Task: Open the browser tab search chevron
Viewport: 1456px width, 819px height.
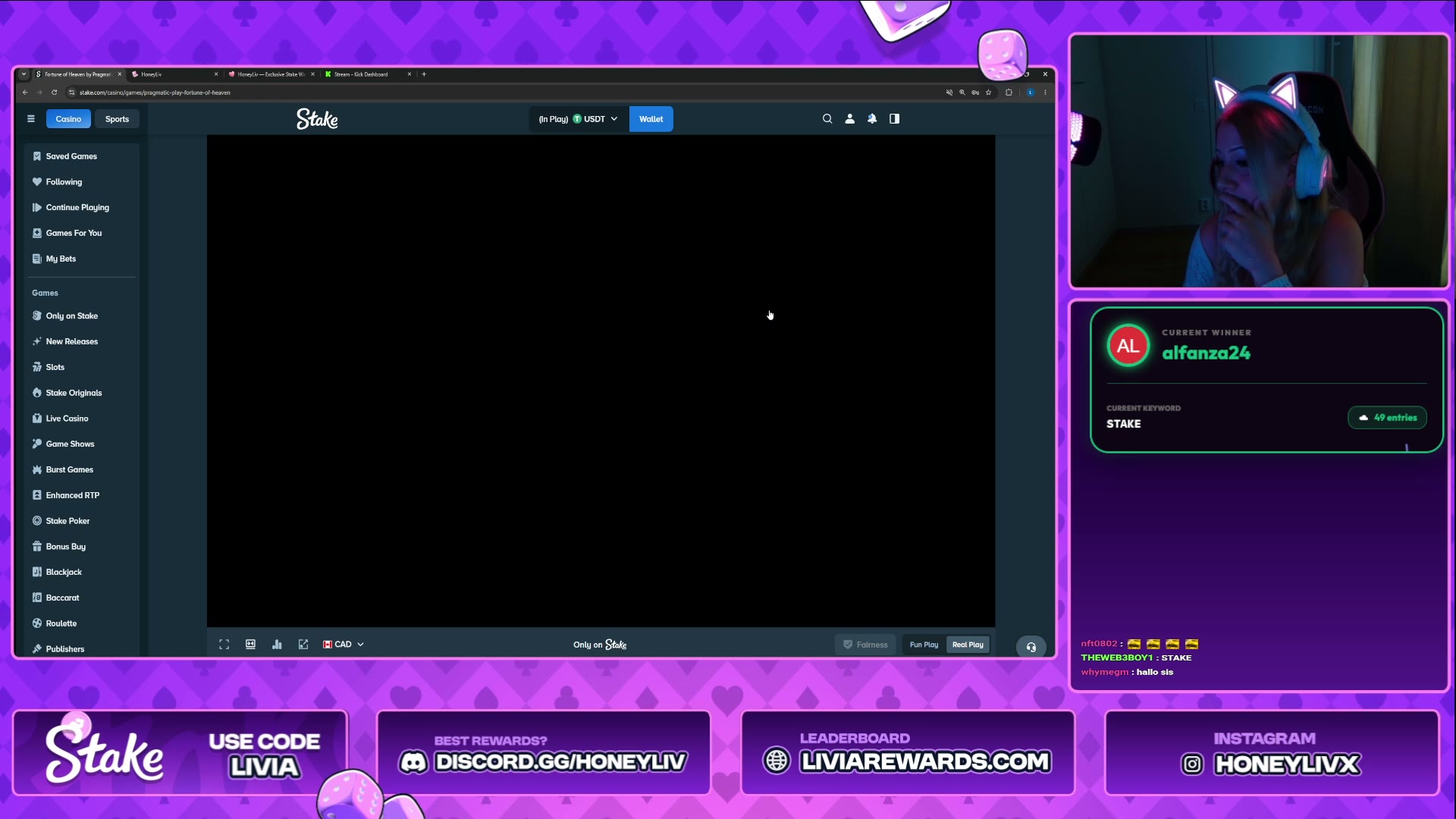Action: (24, 74)
